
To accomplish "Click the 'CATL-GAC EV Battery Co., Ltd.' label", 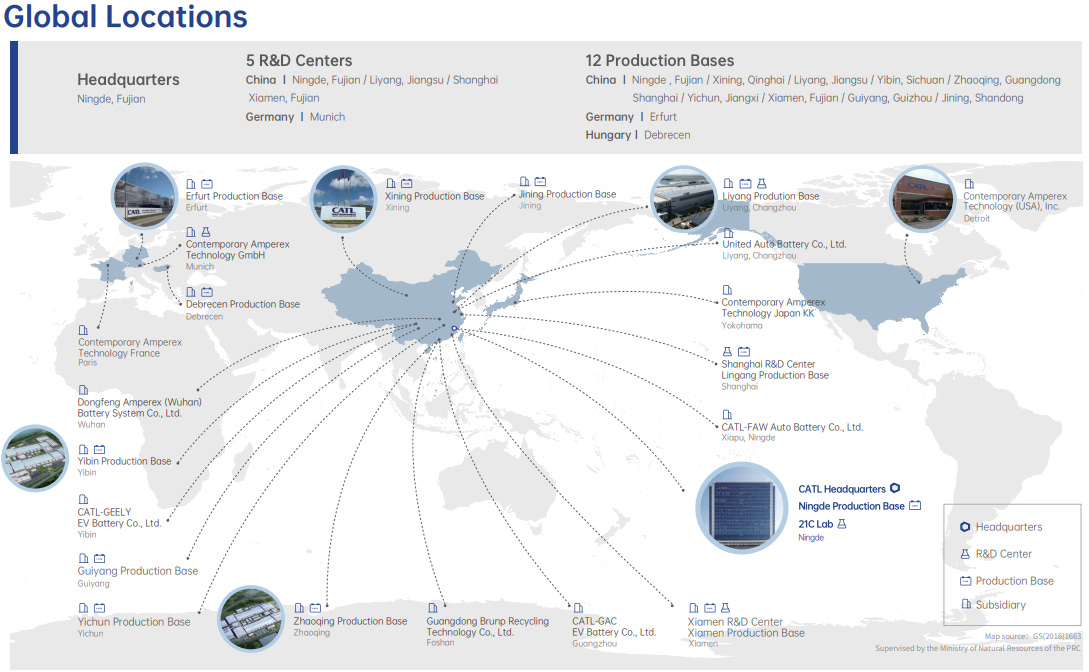I will pyautogui.click(x=614, y=627).
